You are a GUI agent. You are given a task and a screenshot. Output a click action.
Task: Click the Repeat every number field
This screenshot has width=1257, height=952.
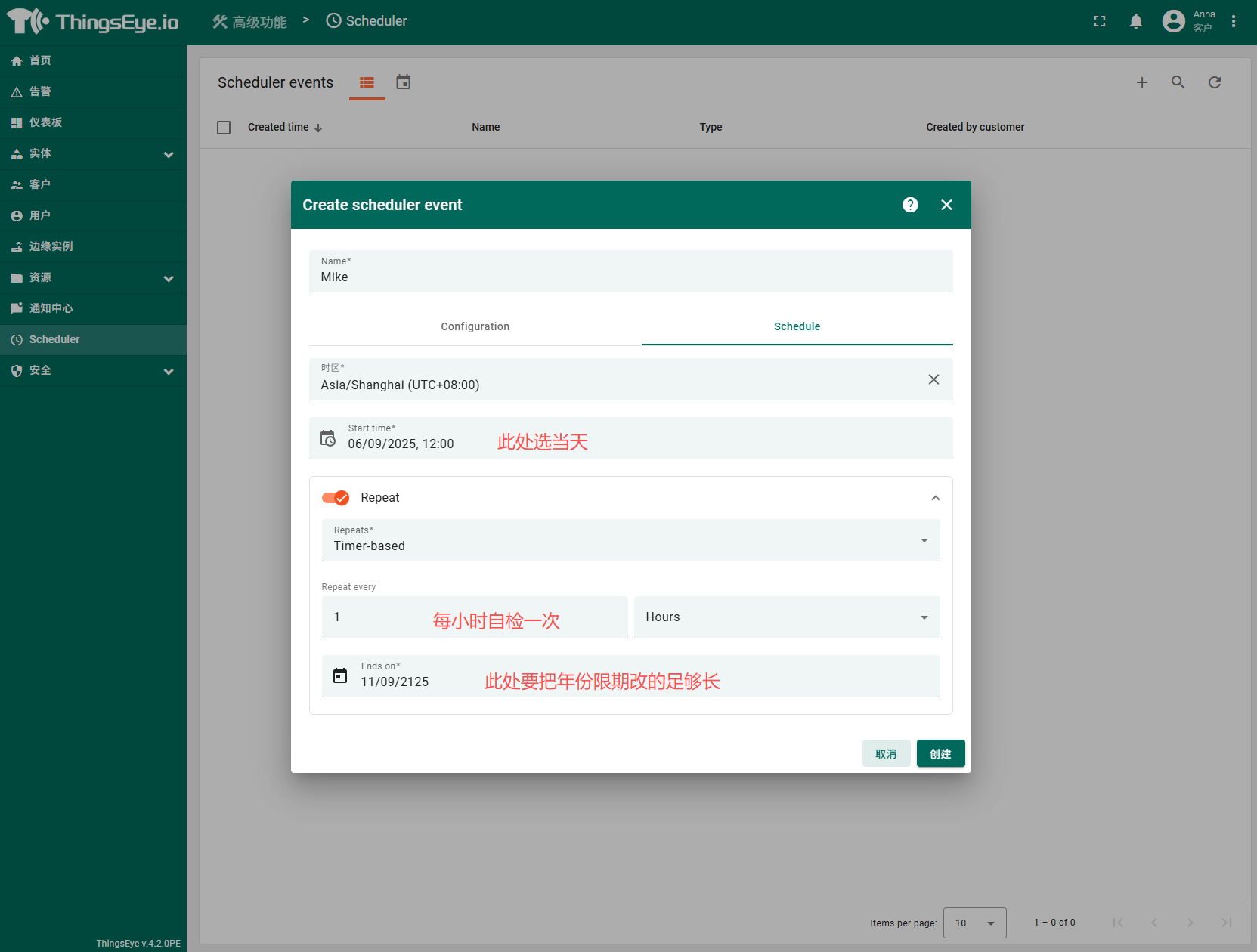[378, 617]
